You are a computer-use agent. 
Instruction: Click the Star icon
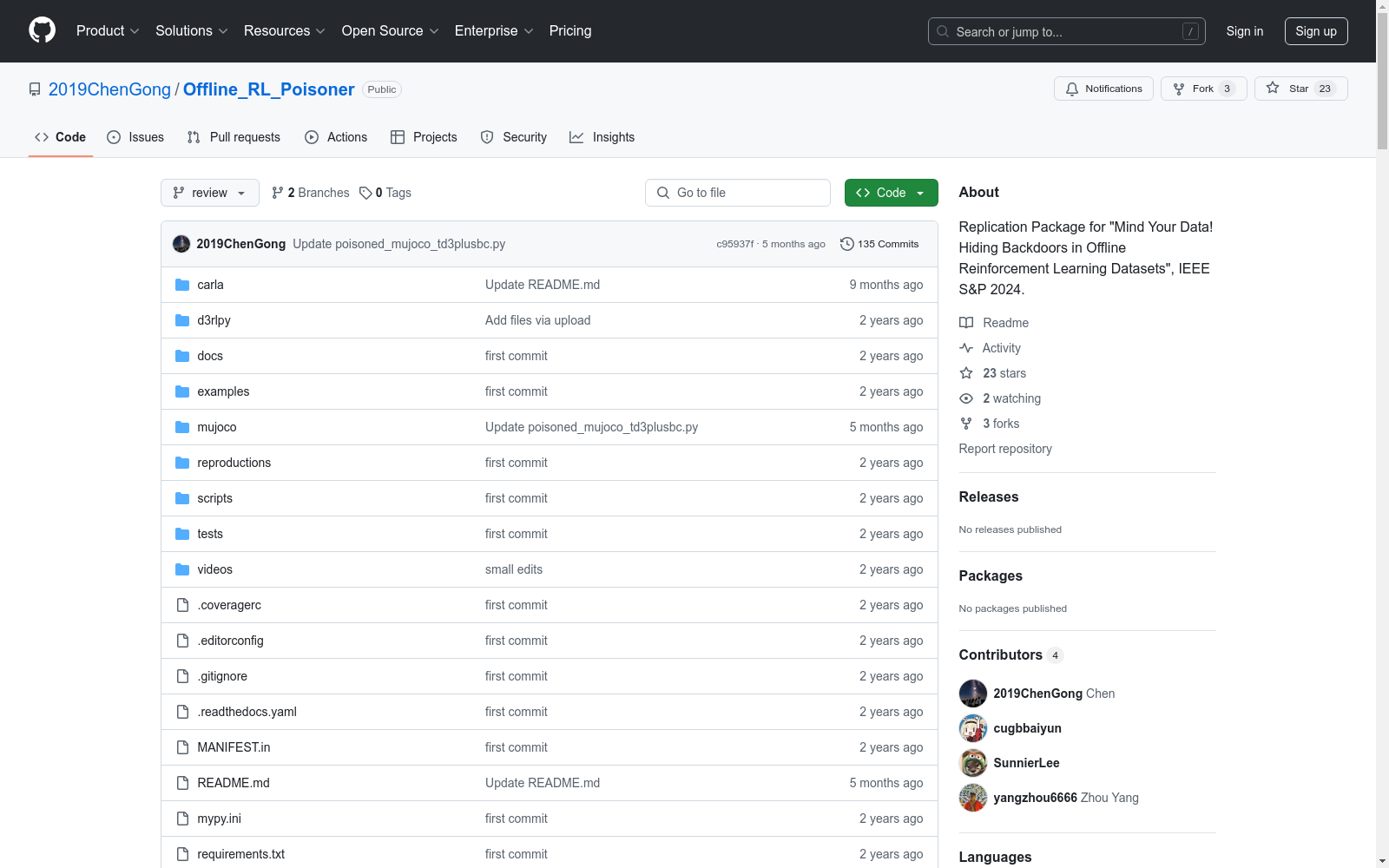tap(1273, 88)
